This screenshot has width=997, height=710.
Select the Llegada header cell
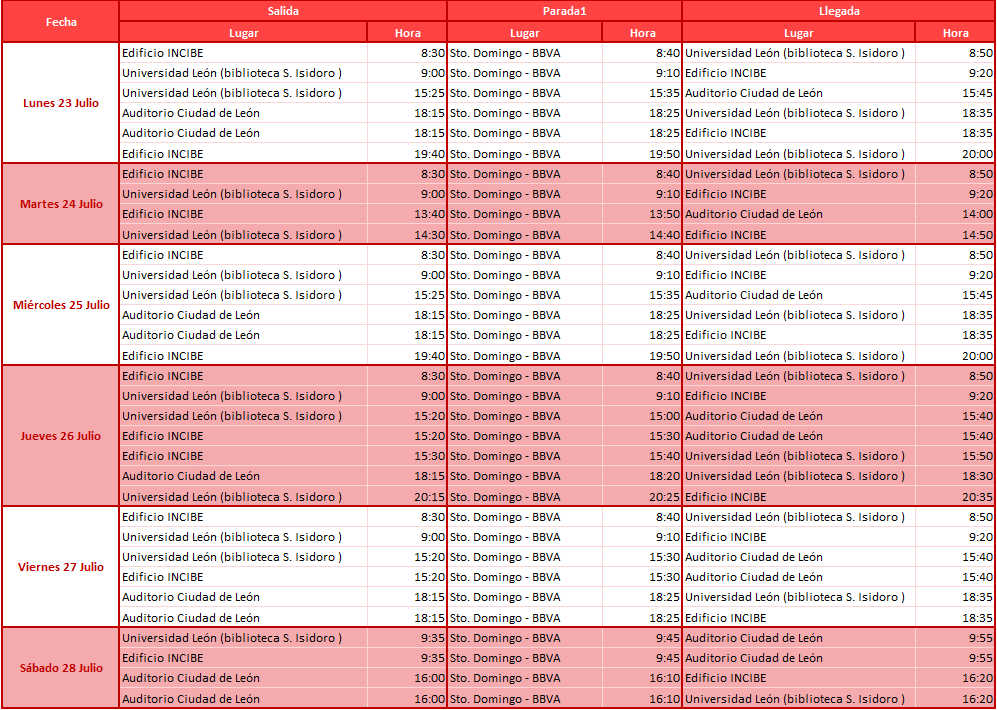(x=838, y=11)
